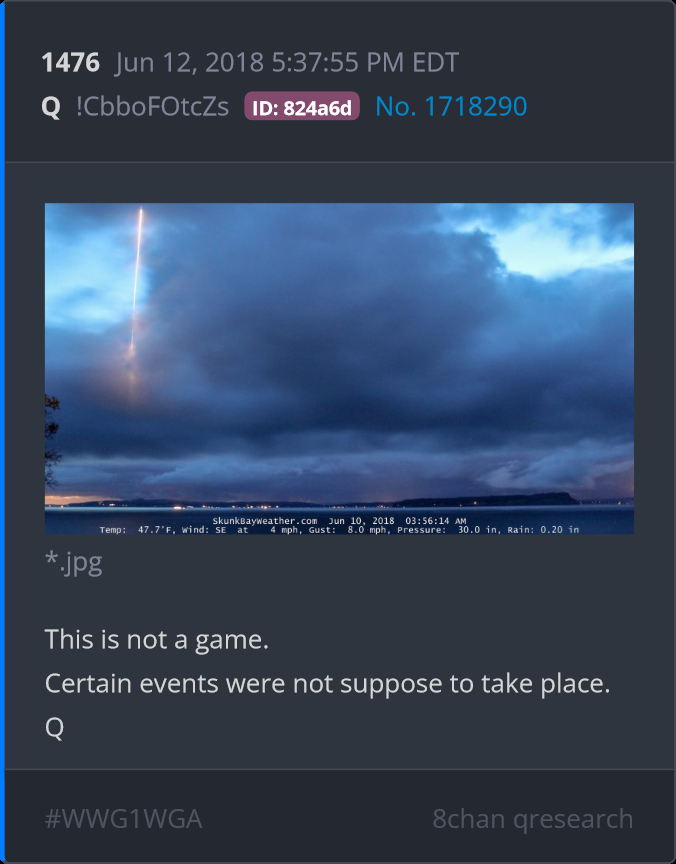Click the 8chan qresearch source label
Image resolution: width=676 pixels, height=864 pixels.
click(532, 819)
